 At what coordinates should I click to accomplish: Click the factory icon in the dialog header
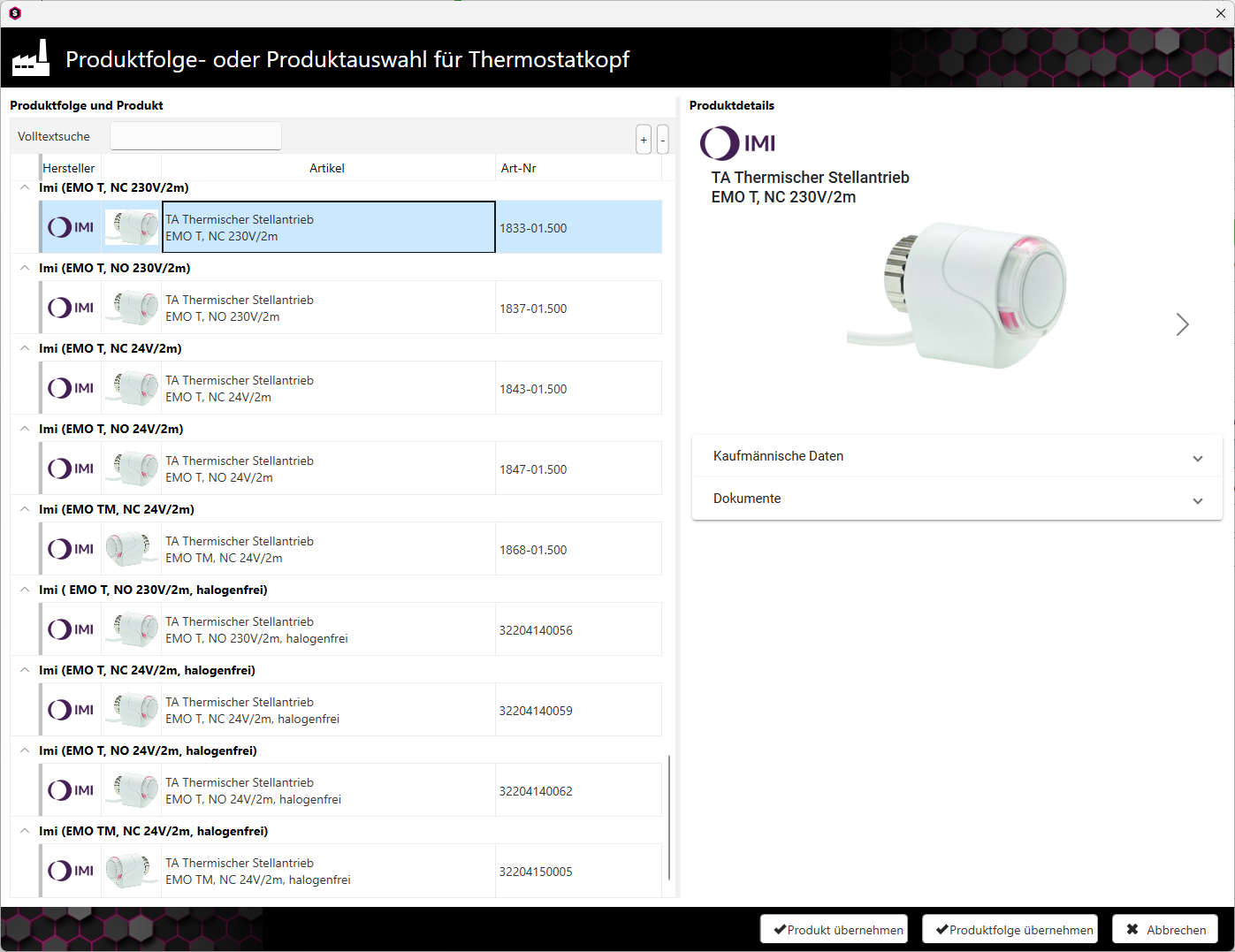point(31,57)
